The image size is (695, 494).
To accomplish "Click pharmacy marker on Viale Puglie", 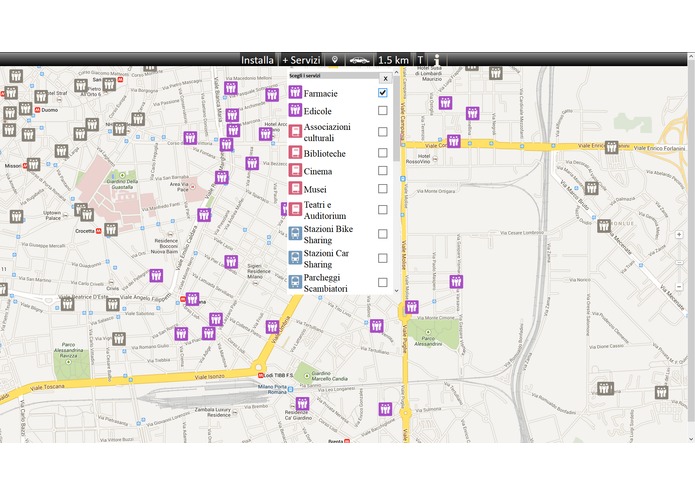I will (412, 307).
